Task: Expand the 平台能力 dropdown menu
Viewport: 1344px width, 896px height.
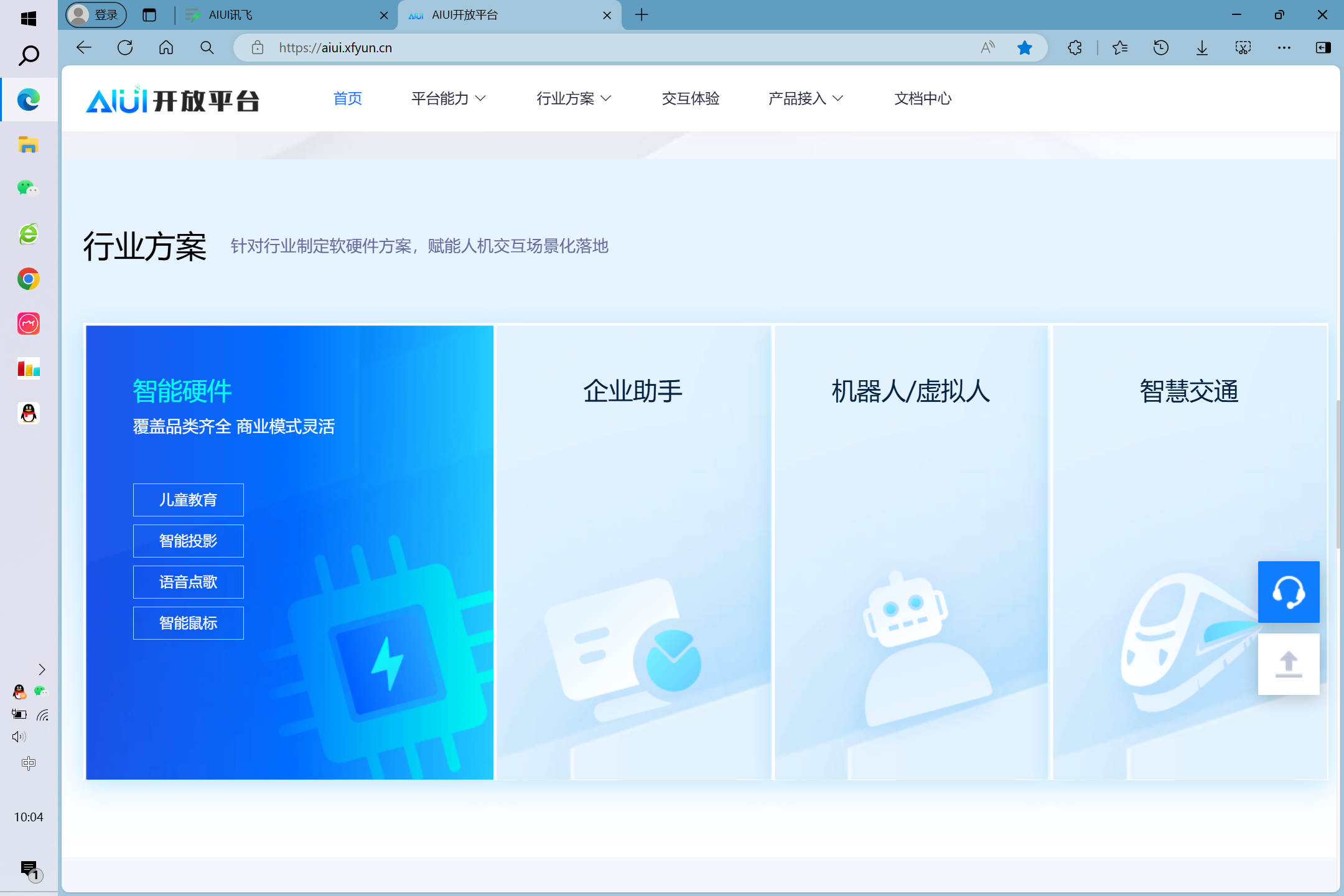Action: click(448, 98)
